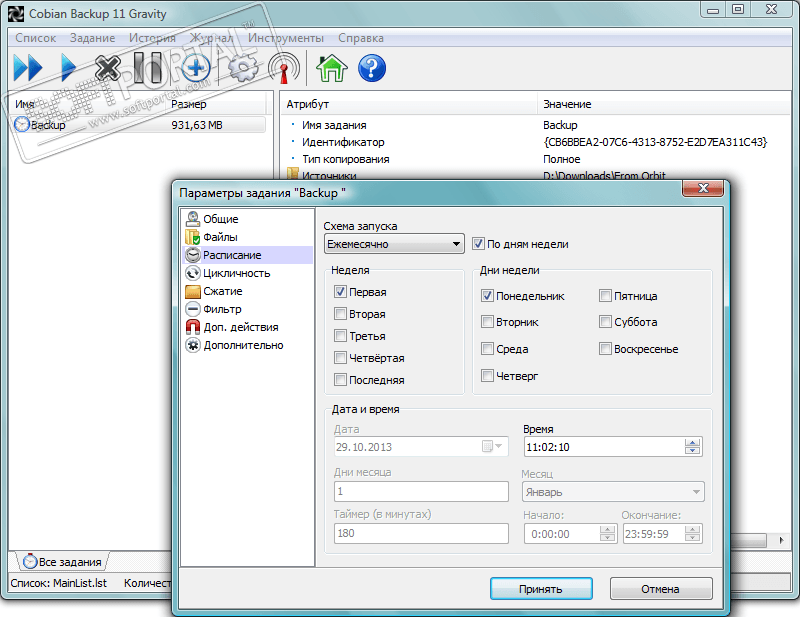Open the Задание menu
This screenshot has height=617, width=800.
92,38
